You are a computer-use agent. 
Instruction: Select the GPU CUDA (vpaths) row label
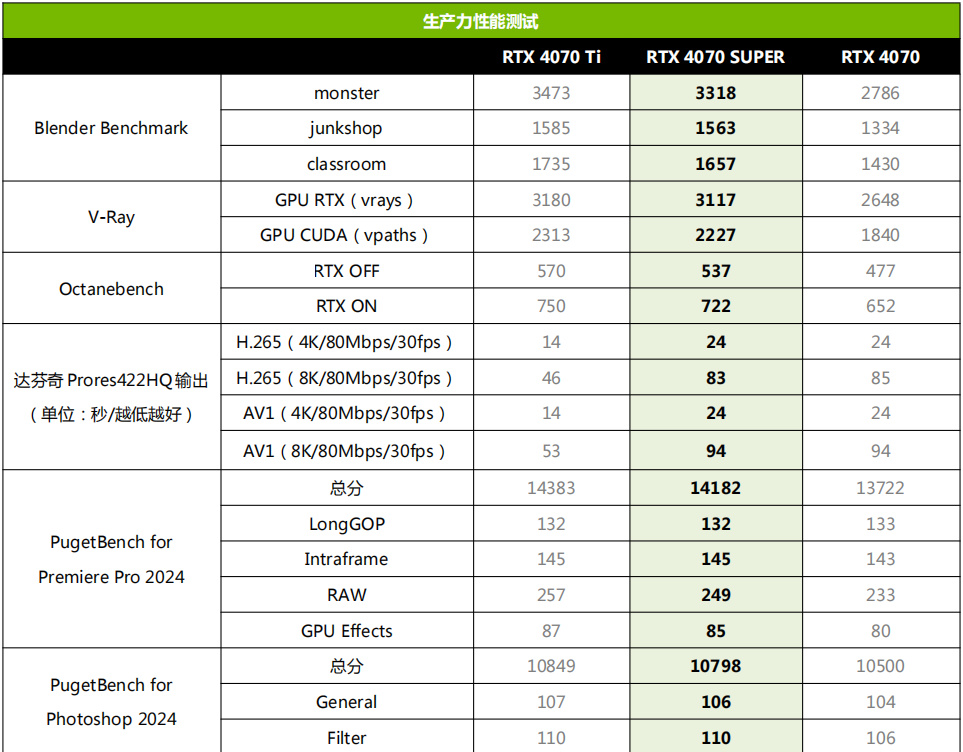pyautogui.click(x=344, y=235)
